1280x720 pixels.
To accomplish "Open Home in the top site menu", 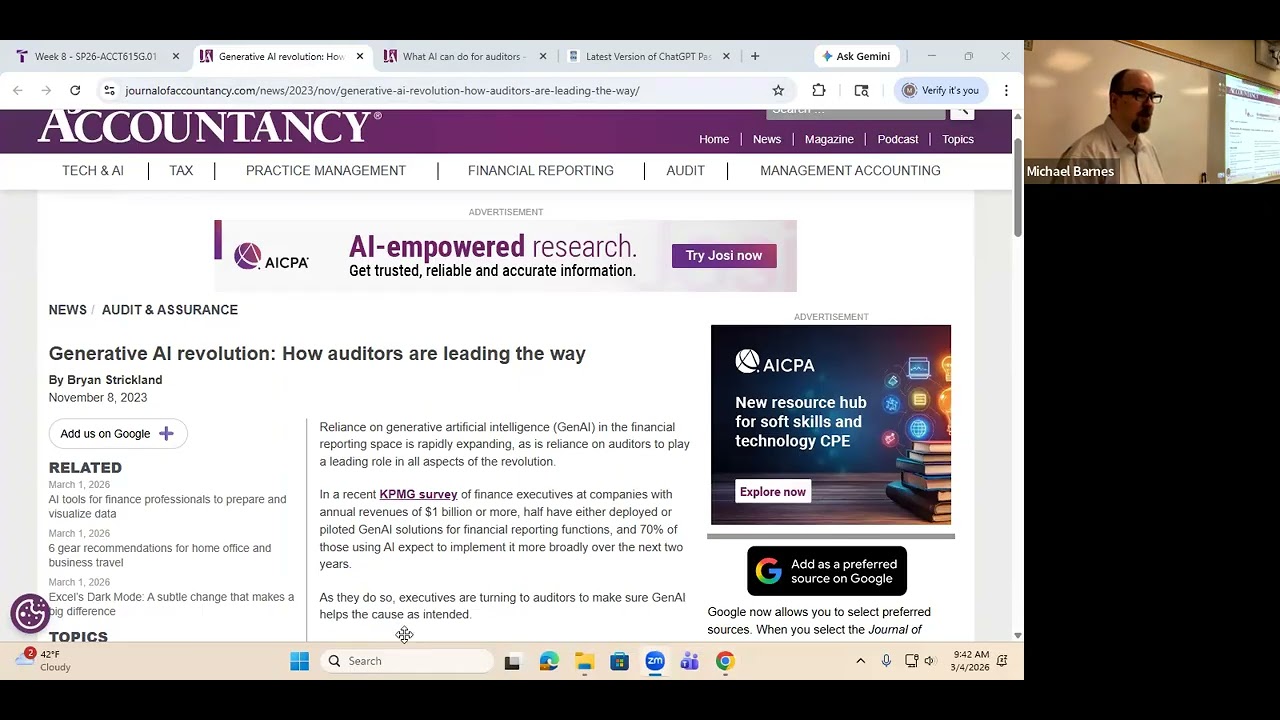I will point(714,139).
